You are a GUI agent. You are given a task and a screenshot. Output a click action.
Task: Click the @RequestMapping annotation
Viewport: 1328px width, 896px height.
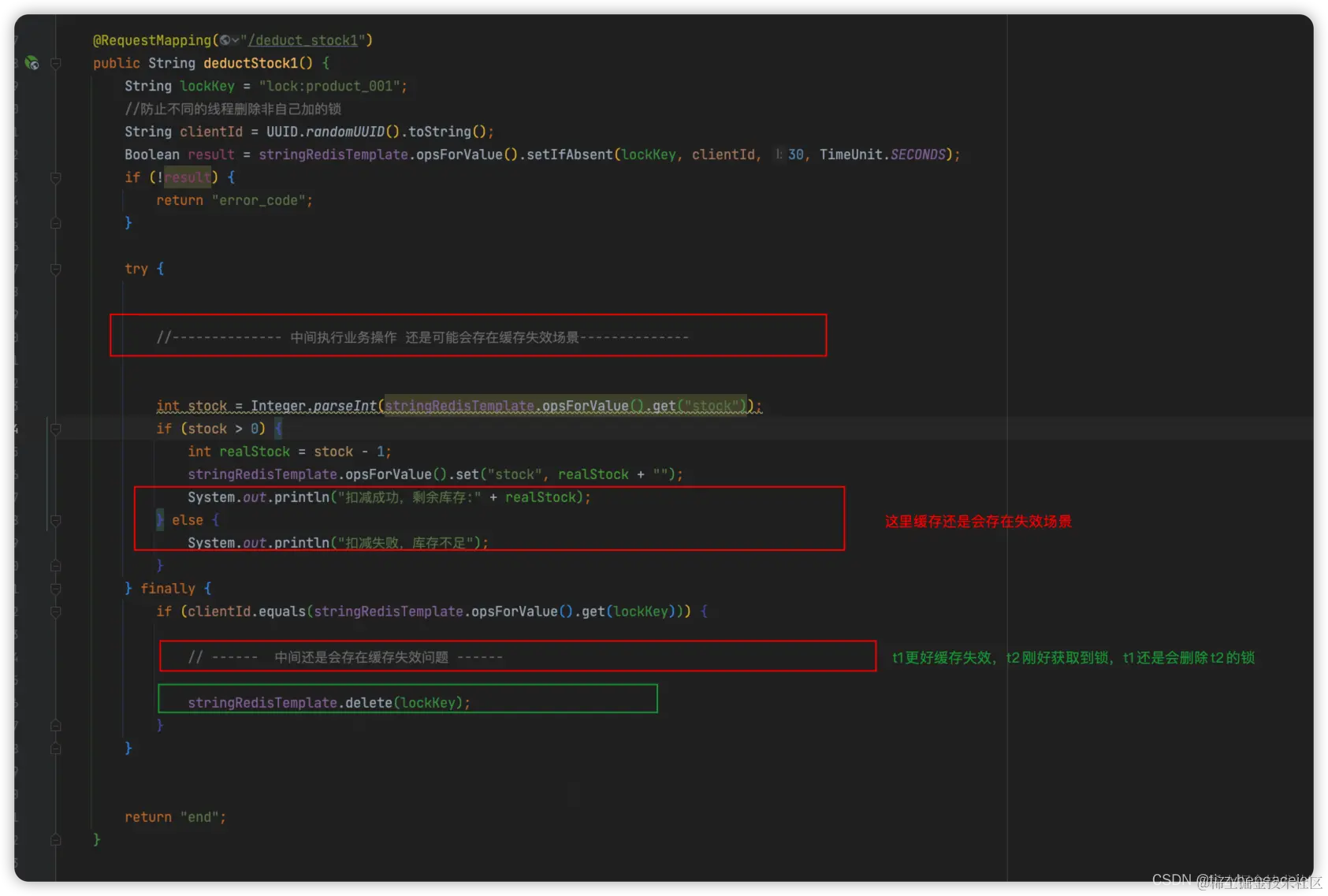pos(152,40)
